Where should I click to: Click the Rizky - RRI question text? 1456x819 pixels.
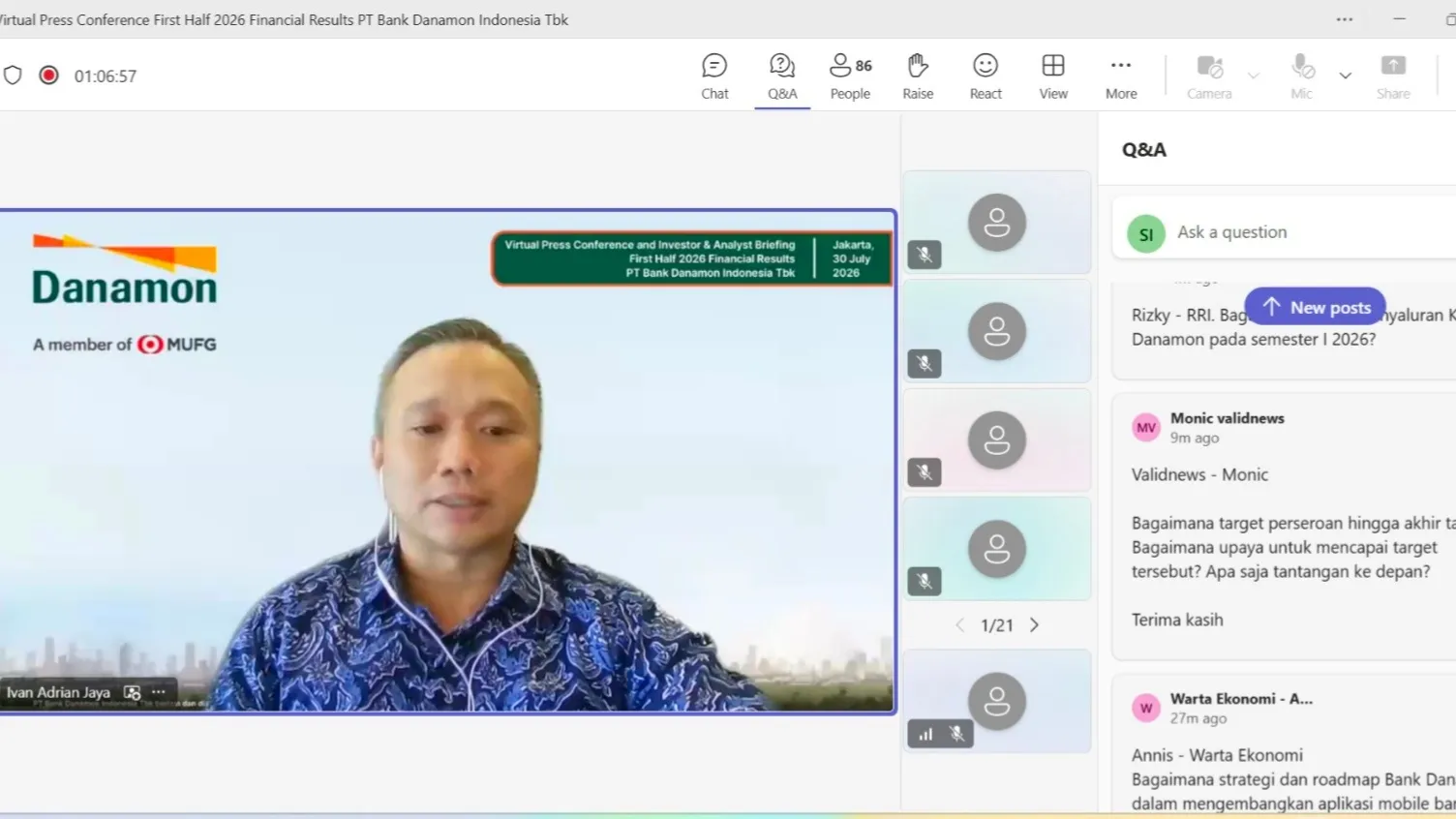(1293, 327)
